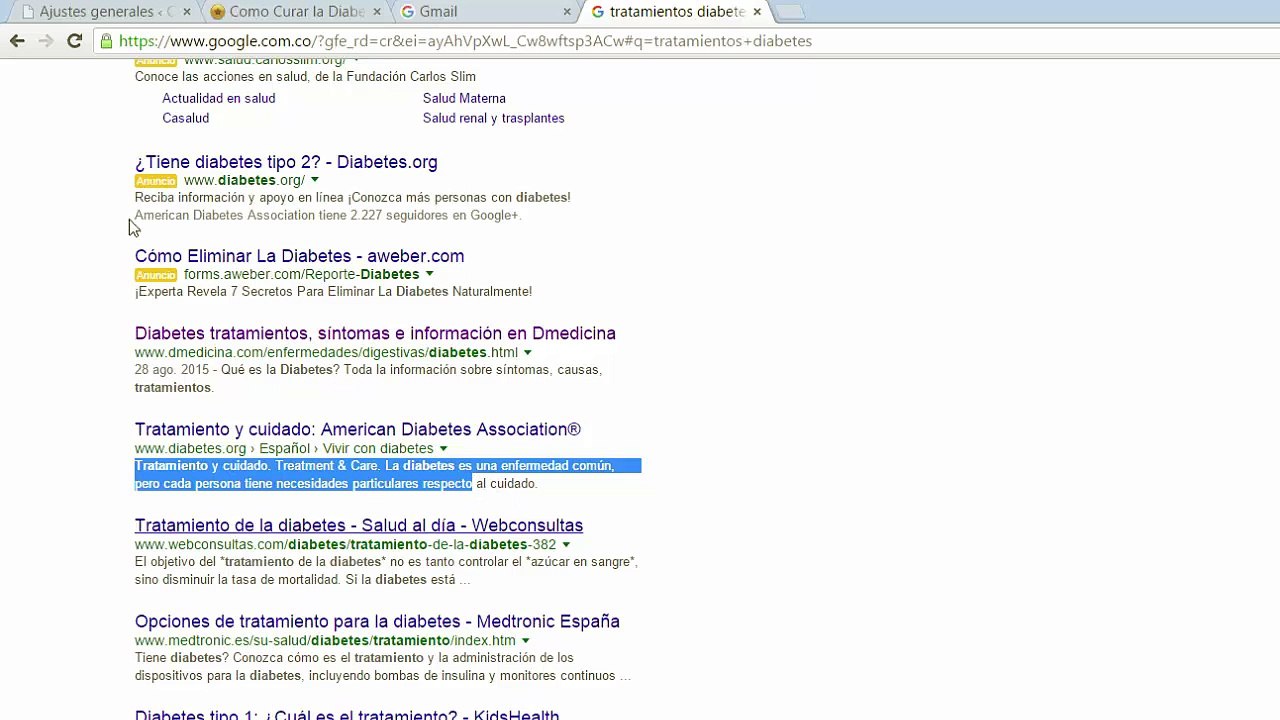Open 'Tratamiento de la diabetes' Webconsultas result
The height and width of the screenshot is (720, 1280).
point(359,525)
